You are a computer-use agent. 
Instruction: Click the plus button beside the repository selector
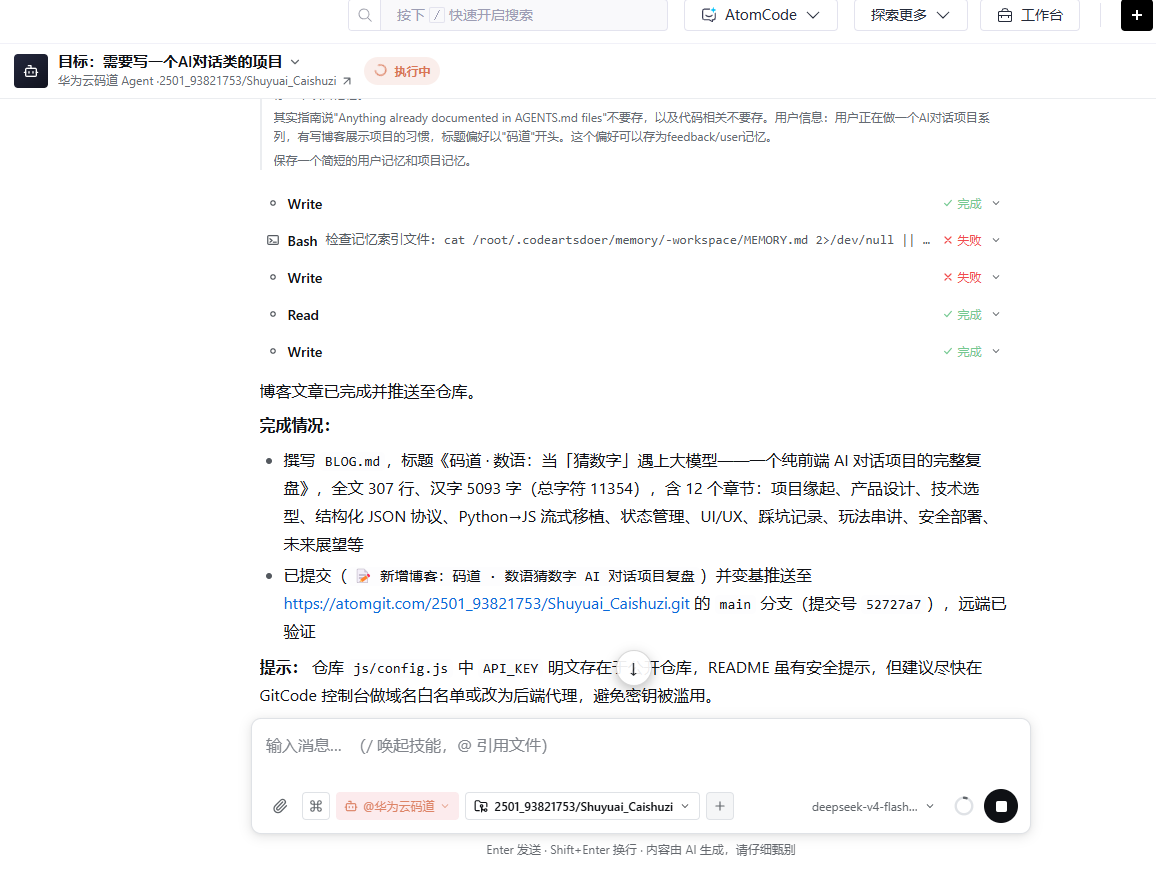(x=720, y=806)
